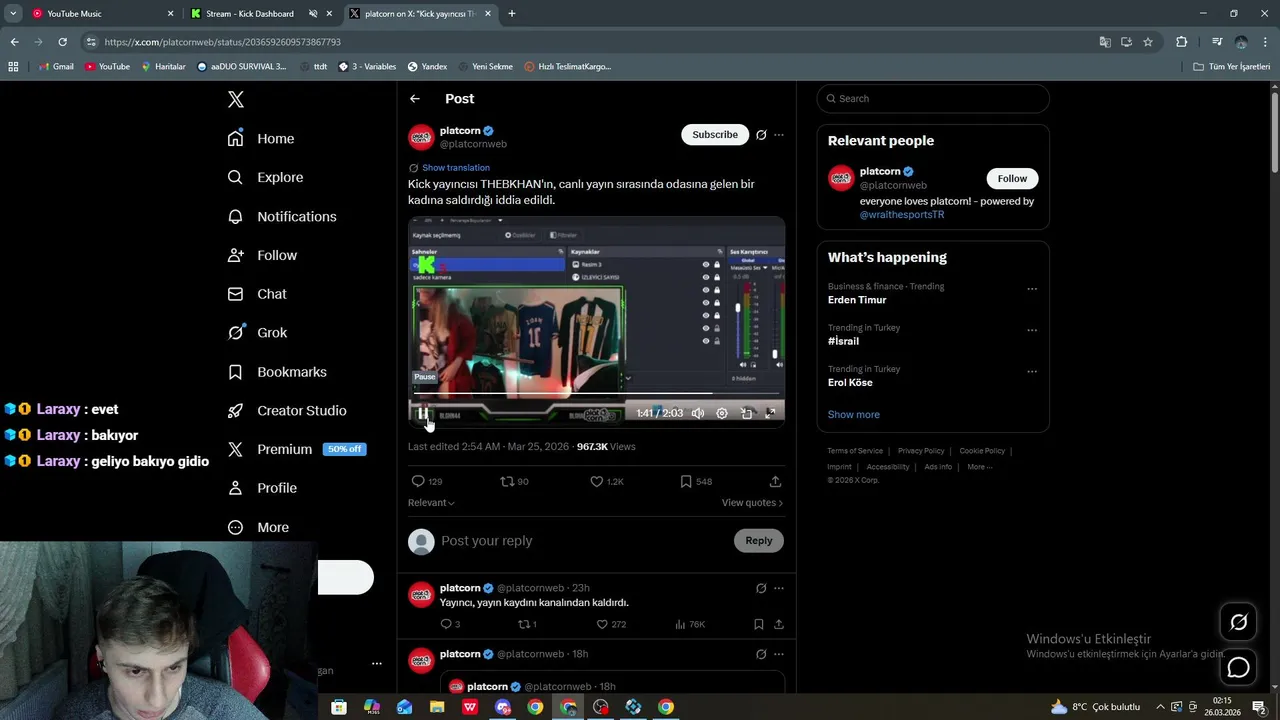Open File Explorer in the taskbar
This screenshot has width=1280, height=720.
coord(437,707)
